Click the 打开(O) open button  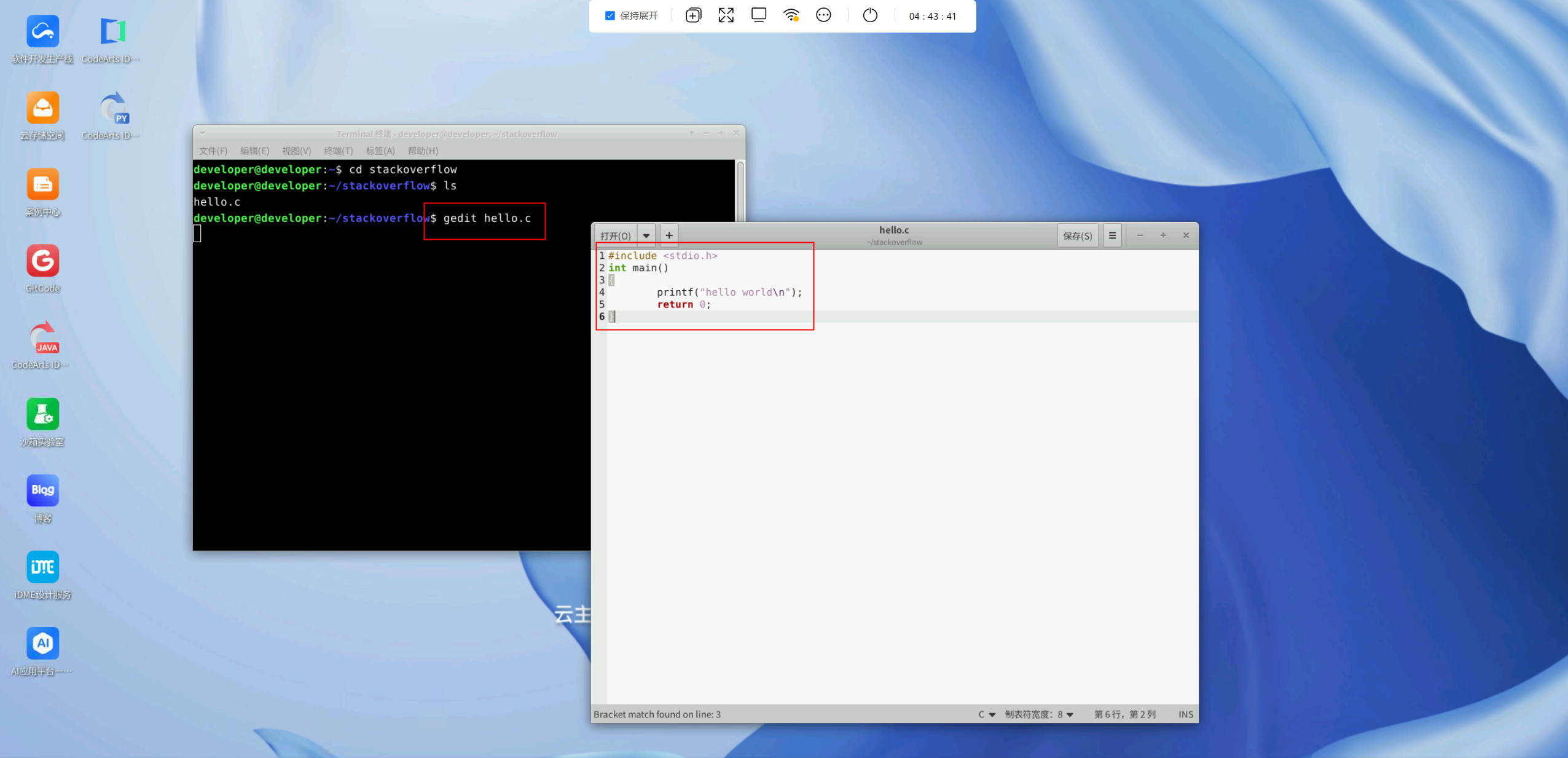615,235
